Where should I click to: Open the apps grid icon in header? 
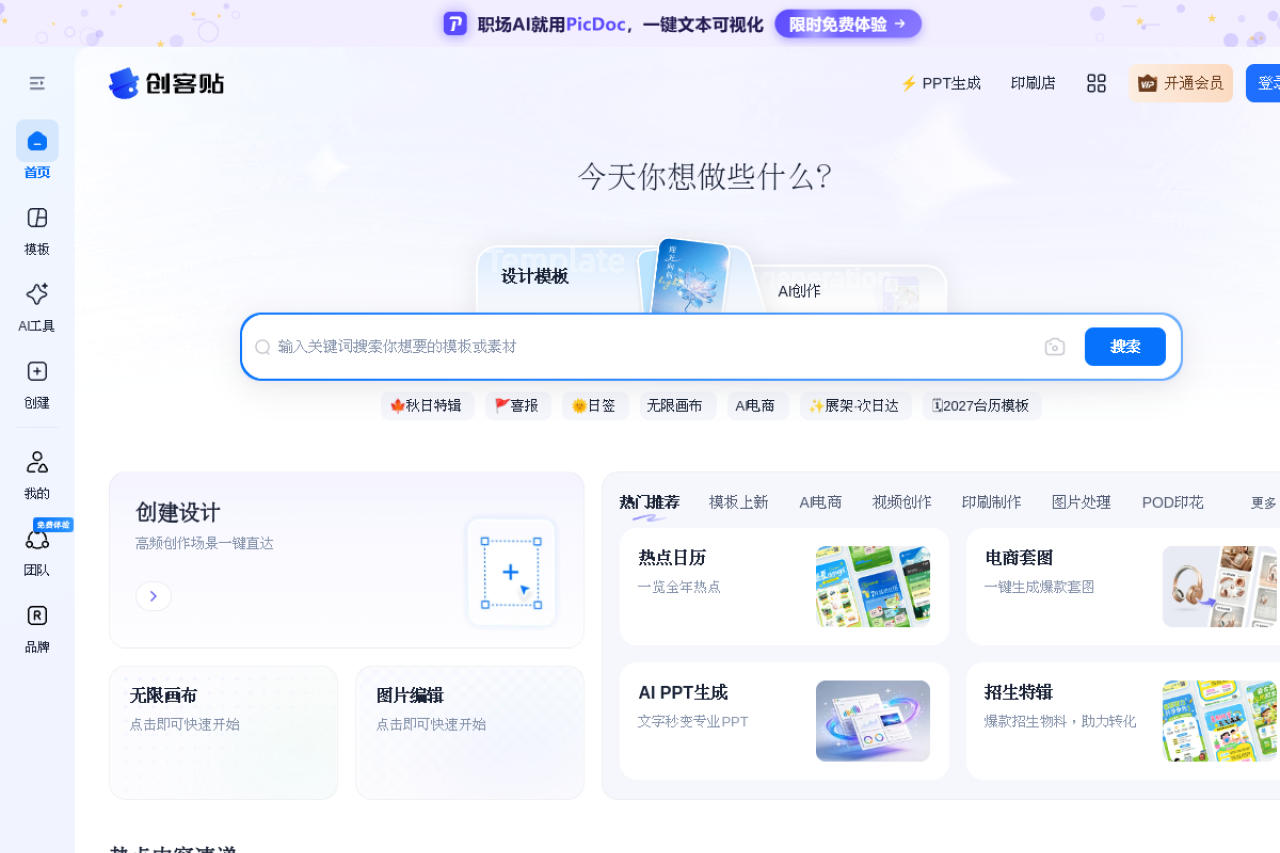(x=1096, y=83)
